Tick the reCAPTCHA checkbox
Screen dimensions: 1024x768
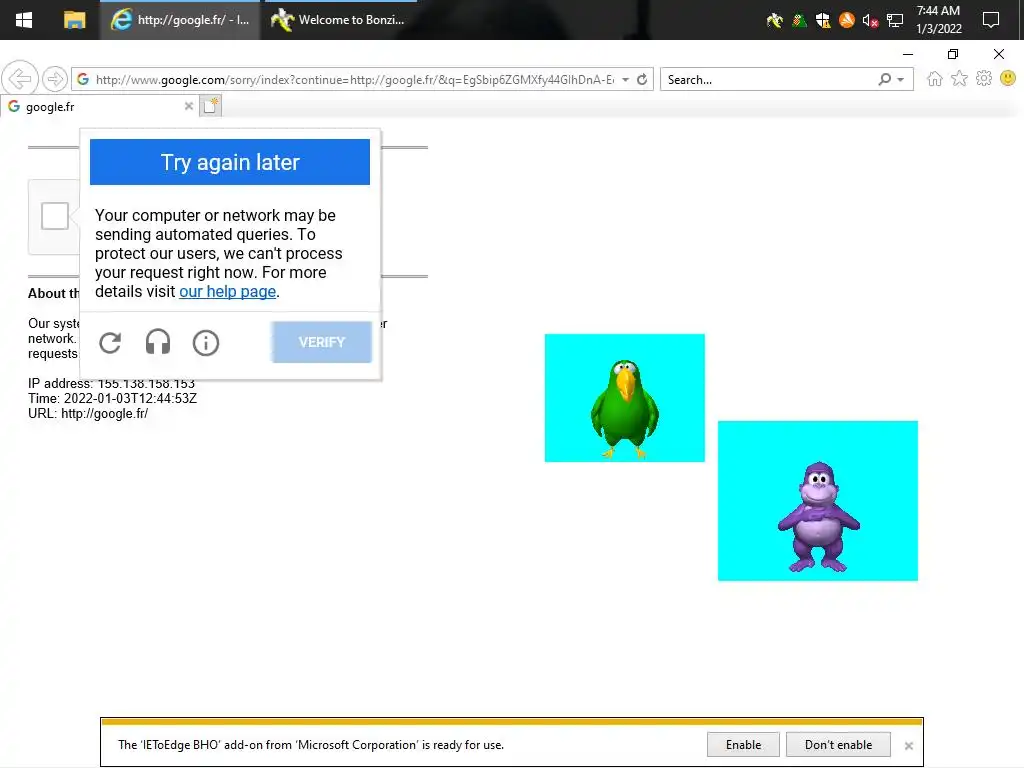click(x=55, y=216)
